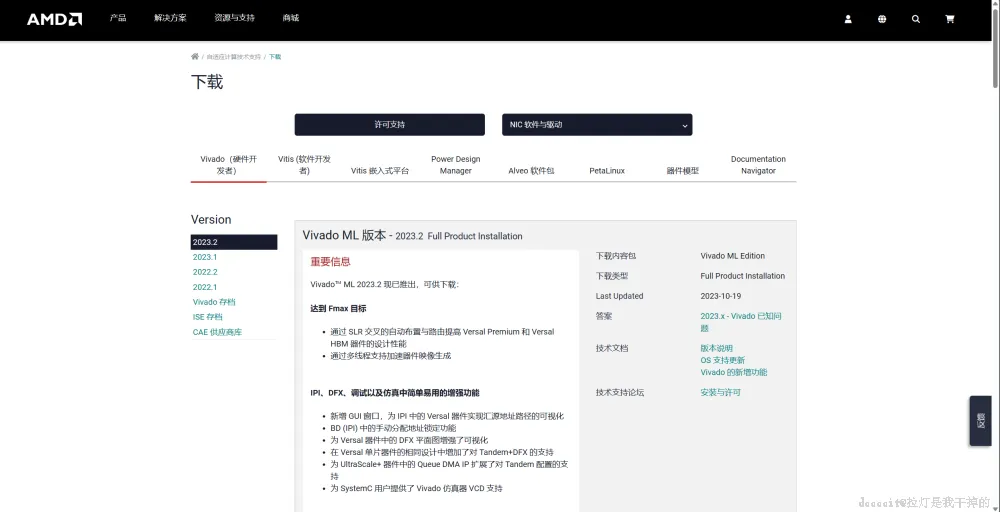
Task: Select version 2023.2 in the list
Action: (234, 242)
